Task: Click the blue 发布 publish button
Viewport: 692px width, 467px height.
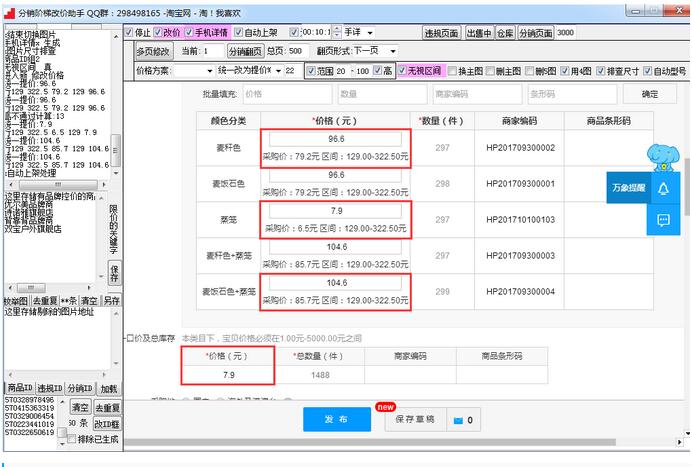Action: tap(337, 419)
